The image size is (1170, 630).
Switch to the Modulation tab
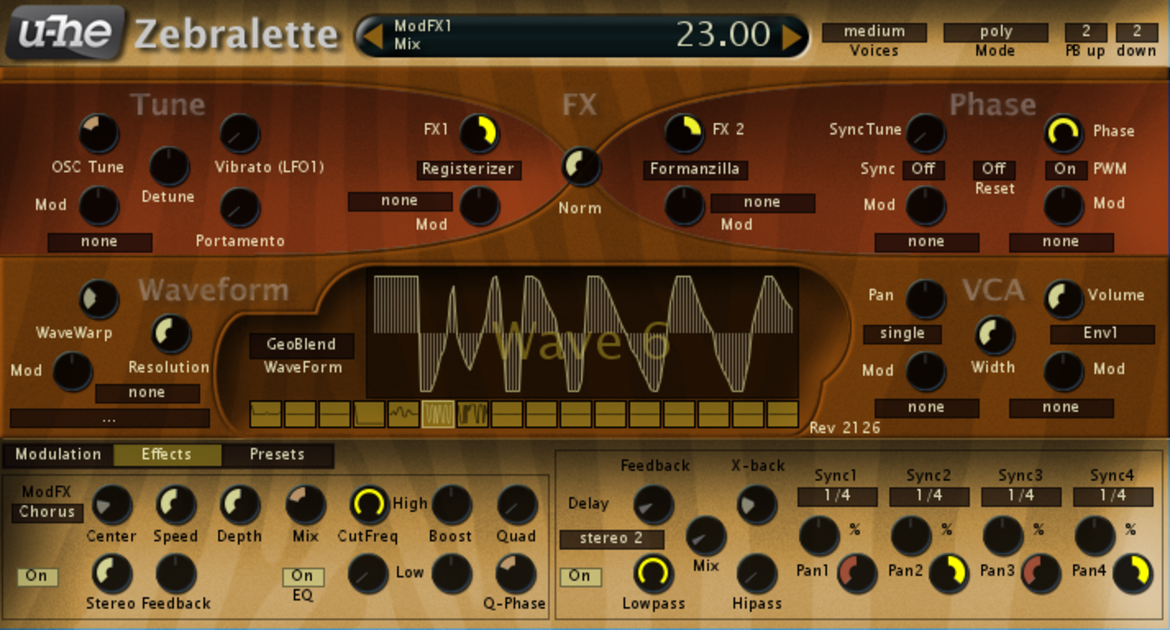[x=58, y=455]
